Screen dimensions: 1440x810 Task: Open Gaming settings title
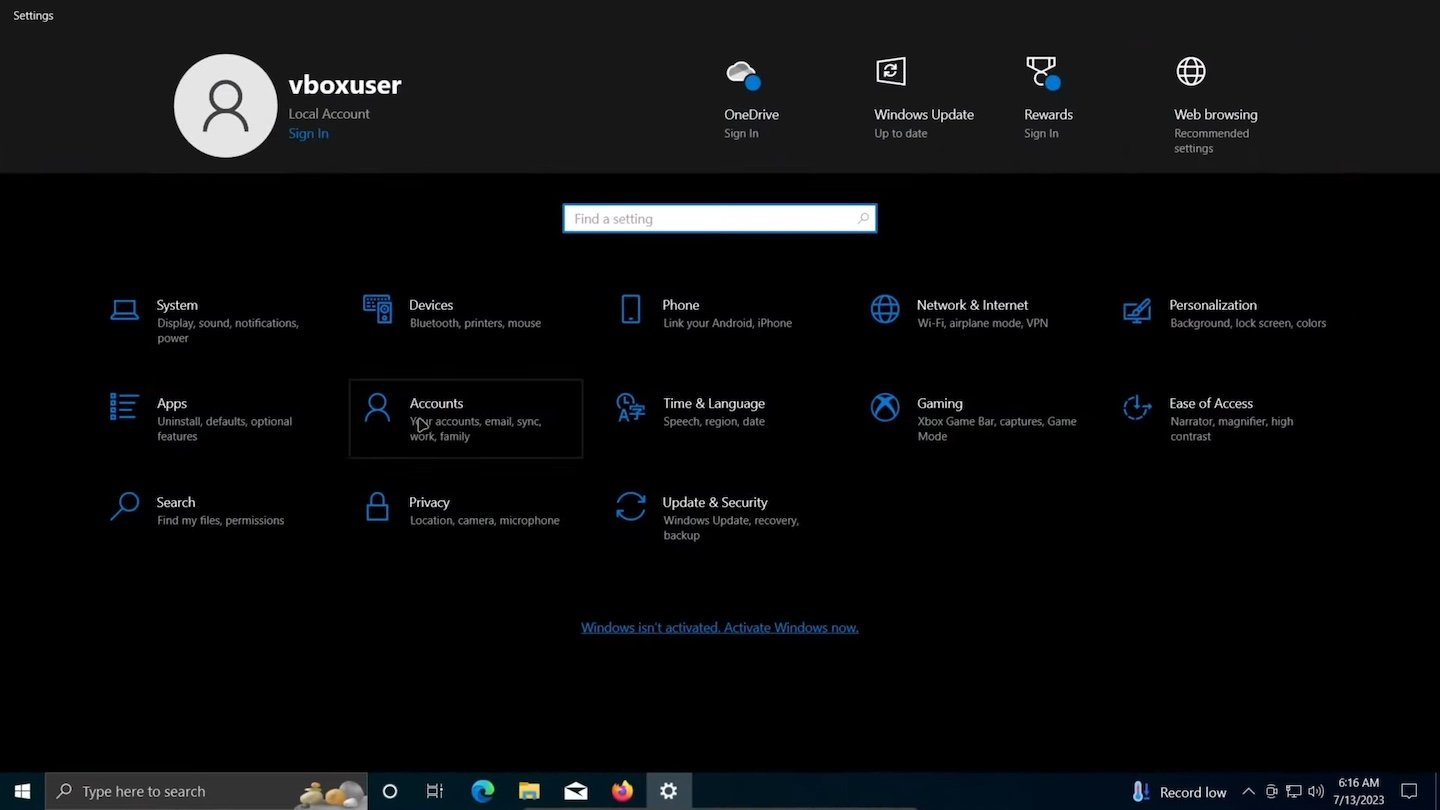(x=940, y=403)
